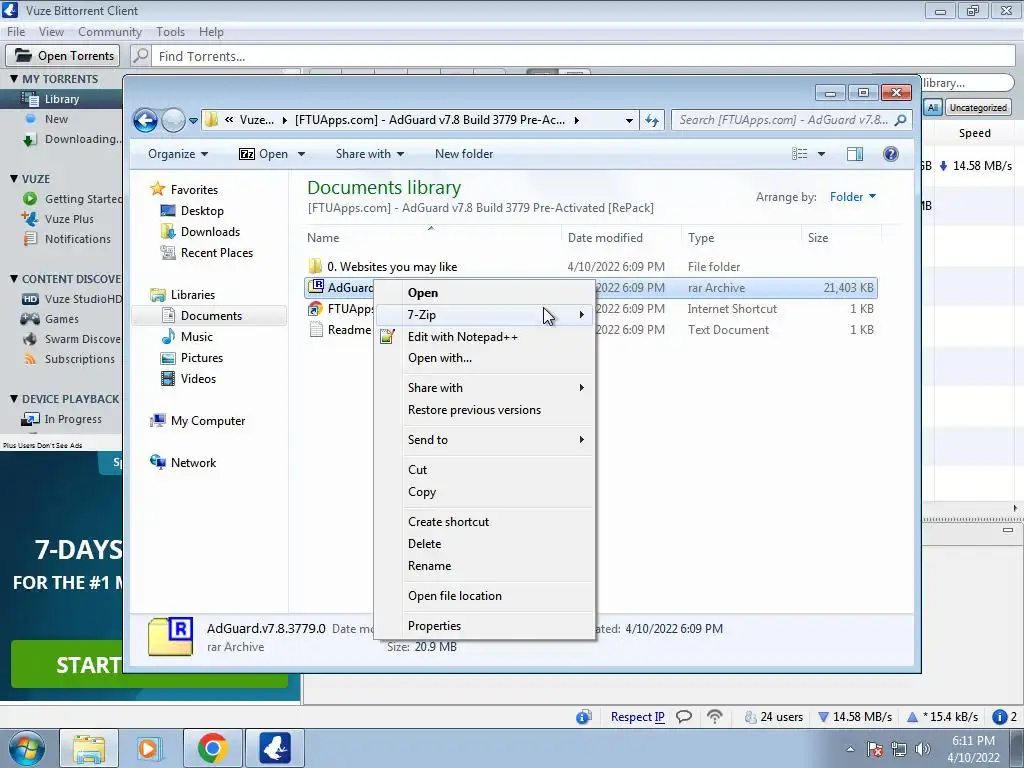Click the refresh icon beside address bar
This screenshot has height=768, width=1024.
[652, 120]
